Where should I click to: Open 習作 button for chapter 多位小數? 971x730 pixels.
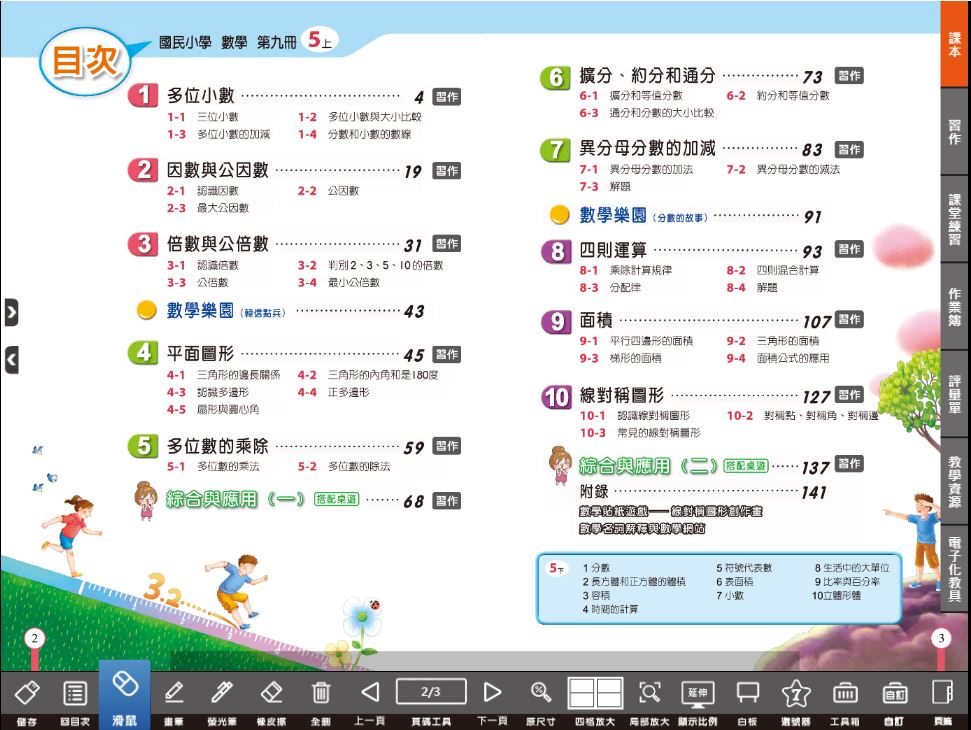coord(446,97)
